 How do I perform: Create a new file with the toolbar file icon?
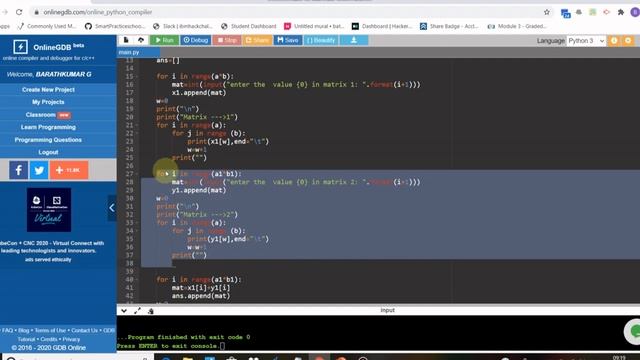126,40
